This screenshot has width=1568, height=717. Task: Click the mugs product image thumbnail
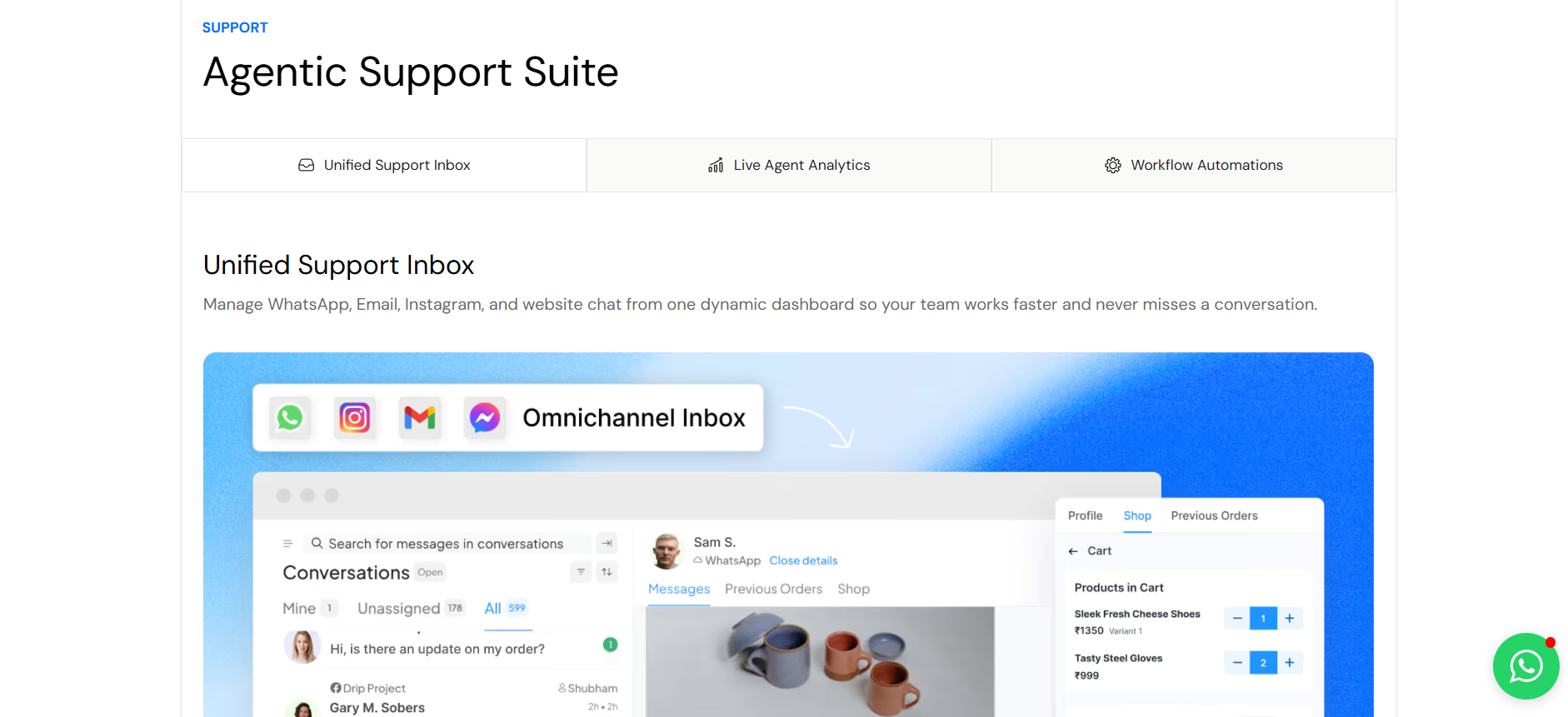pyautogui.click(x=820, y=661)
